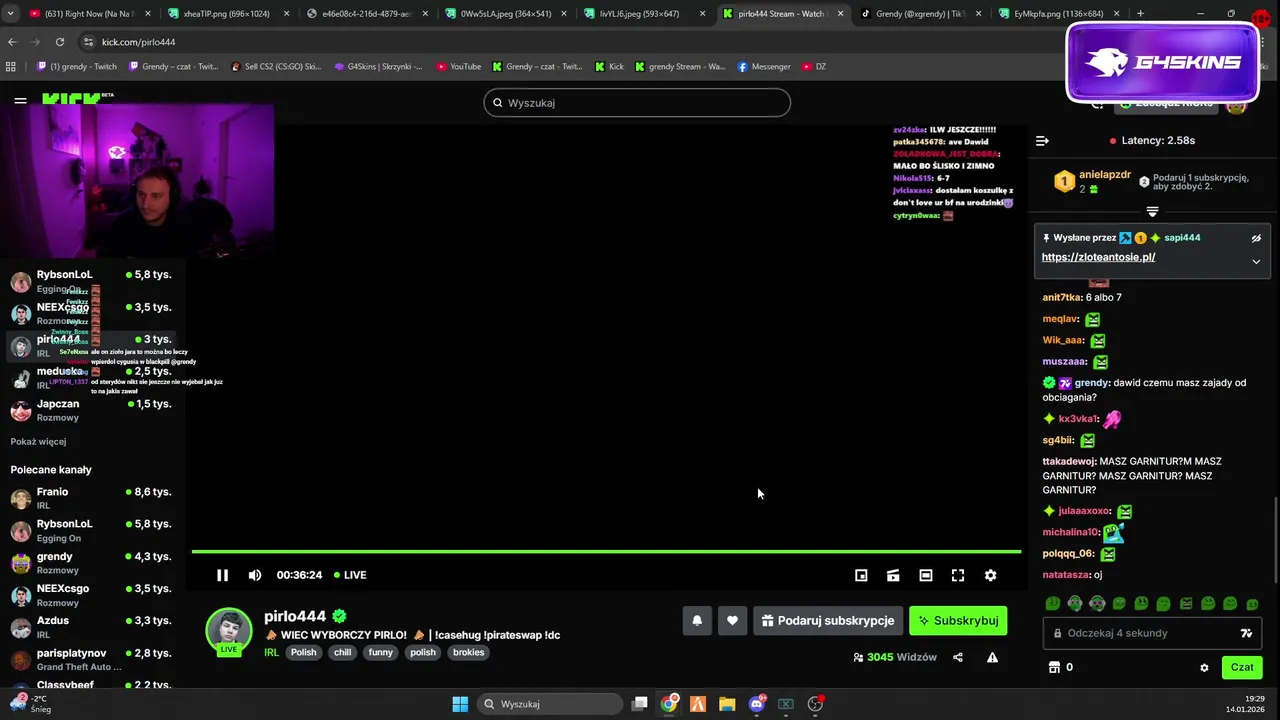Screen dimensions: 1280x720
Task: Reload the page in the browser toolbar
Action: 60,42
